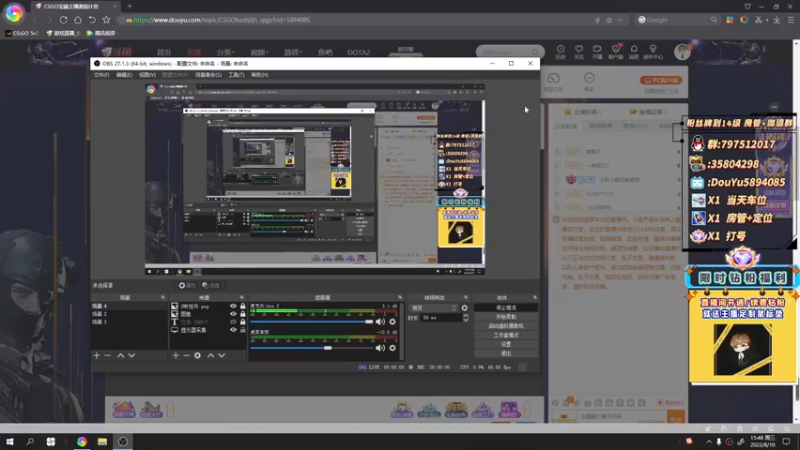
Task: Open desktop audio settings gear
Action: point(392,348)
